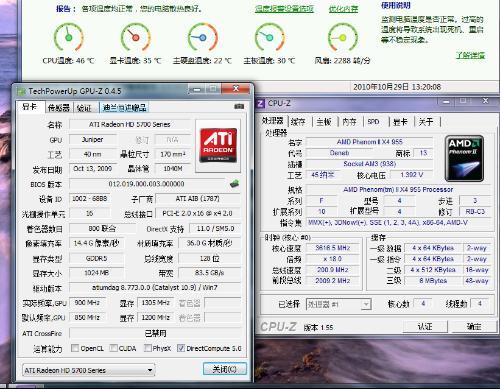The width and height of the screenshot is (500, 389).
Task: Click the actual memory clock value 1305 MHz
Action: point(156,303)
